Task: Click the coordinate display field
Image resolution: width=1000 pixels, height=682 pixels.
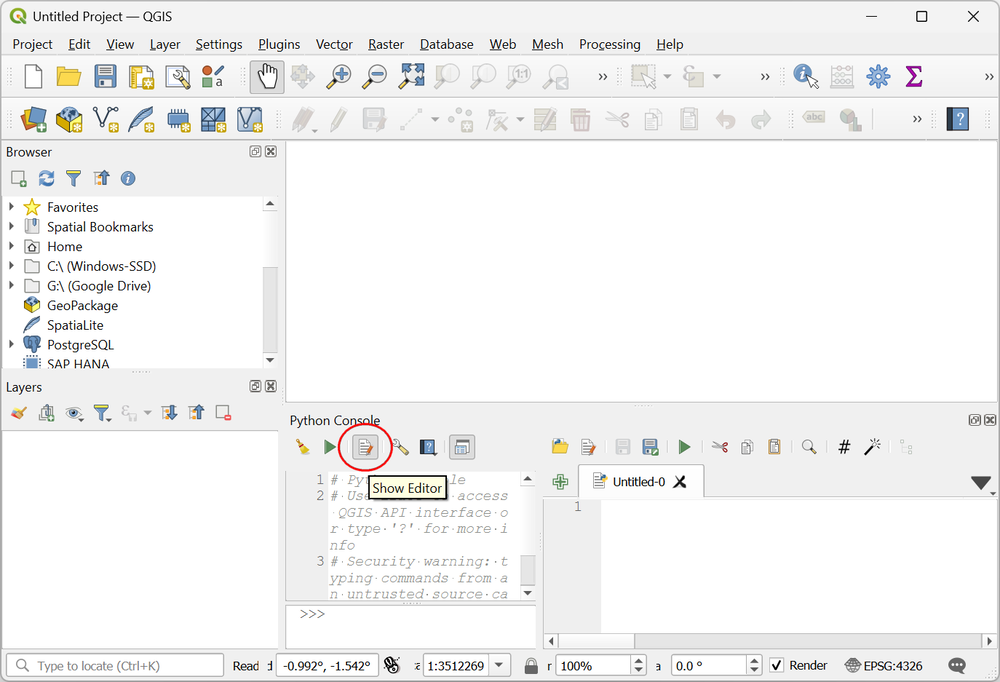Action: (x=327, y=665)
